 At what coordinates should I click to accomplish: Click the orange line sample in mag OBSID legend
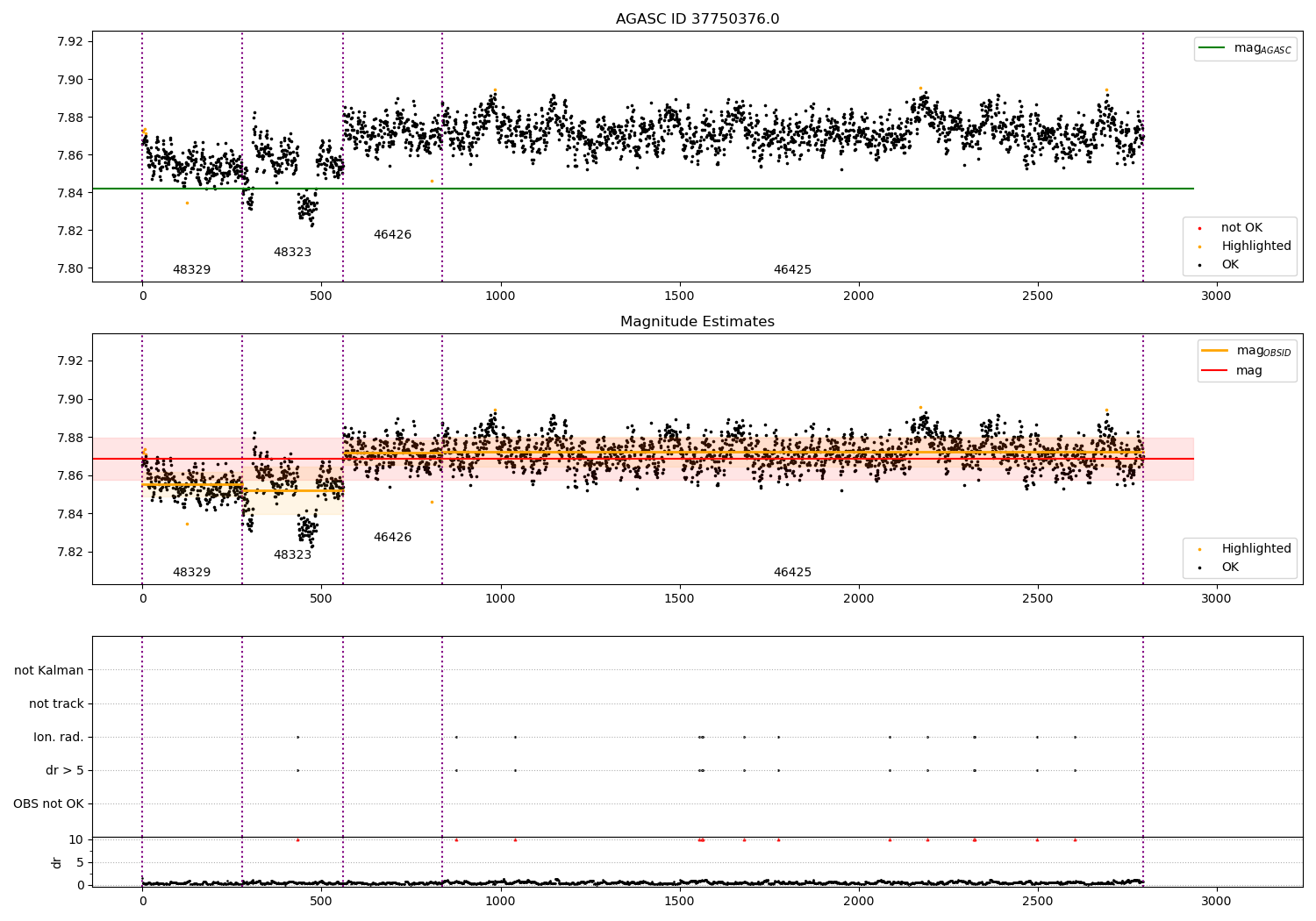click(1215, 351)
